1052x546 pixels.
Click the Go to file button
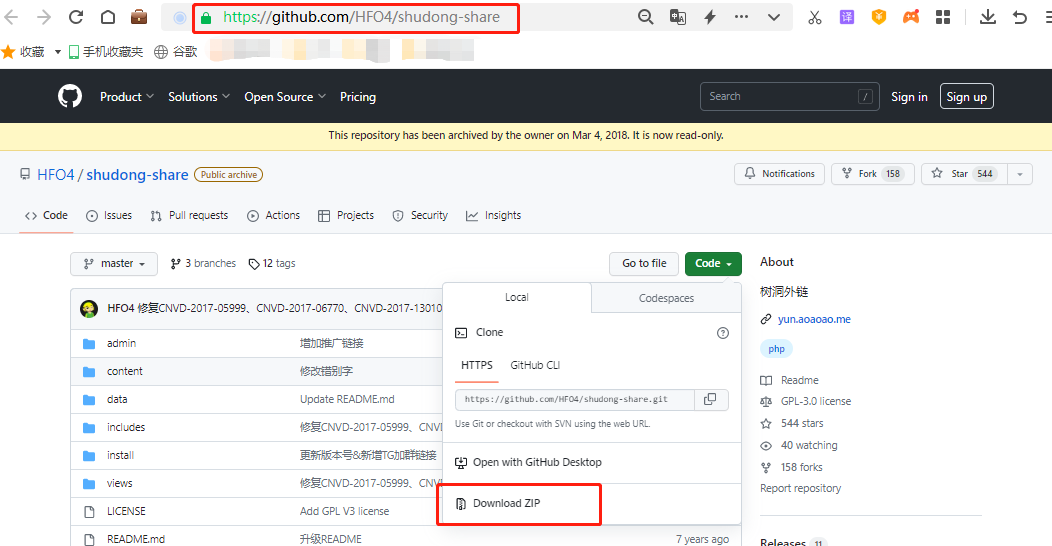644,264
